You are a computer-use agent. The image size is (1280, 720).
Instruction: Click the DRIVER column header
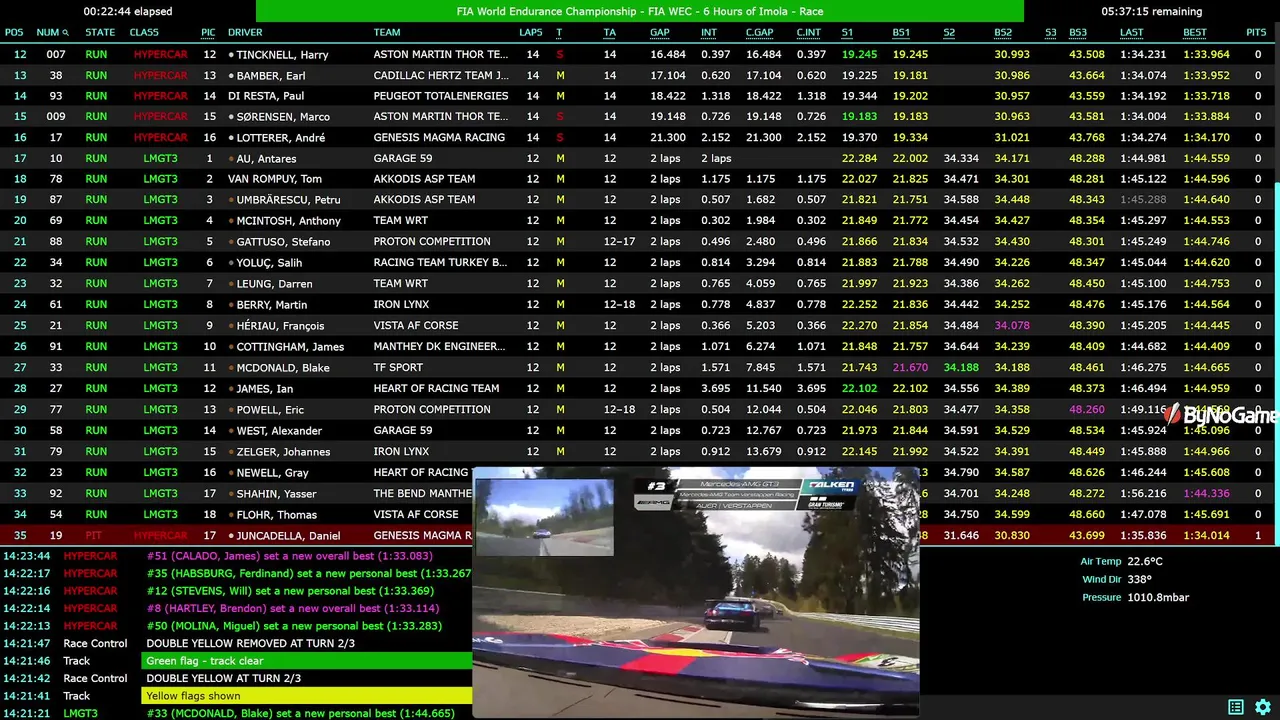click(245, 32)
